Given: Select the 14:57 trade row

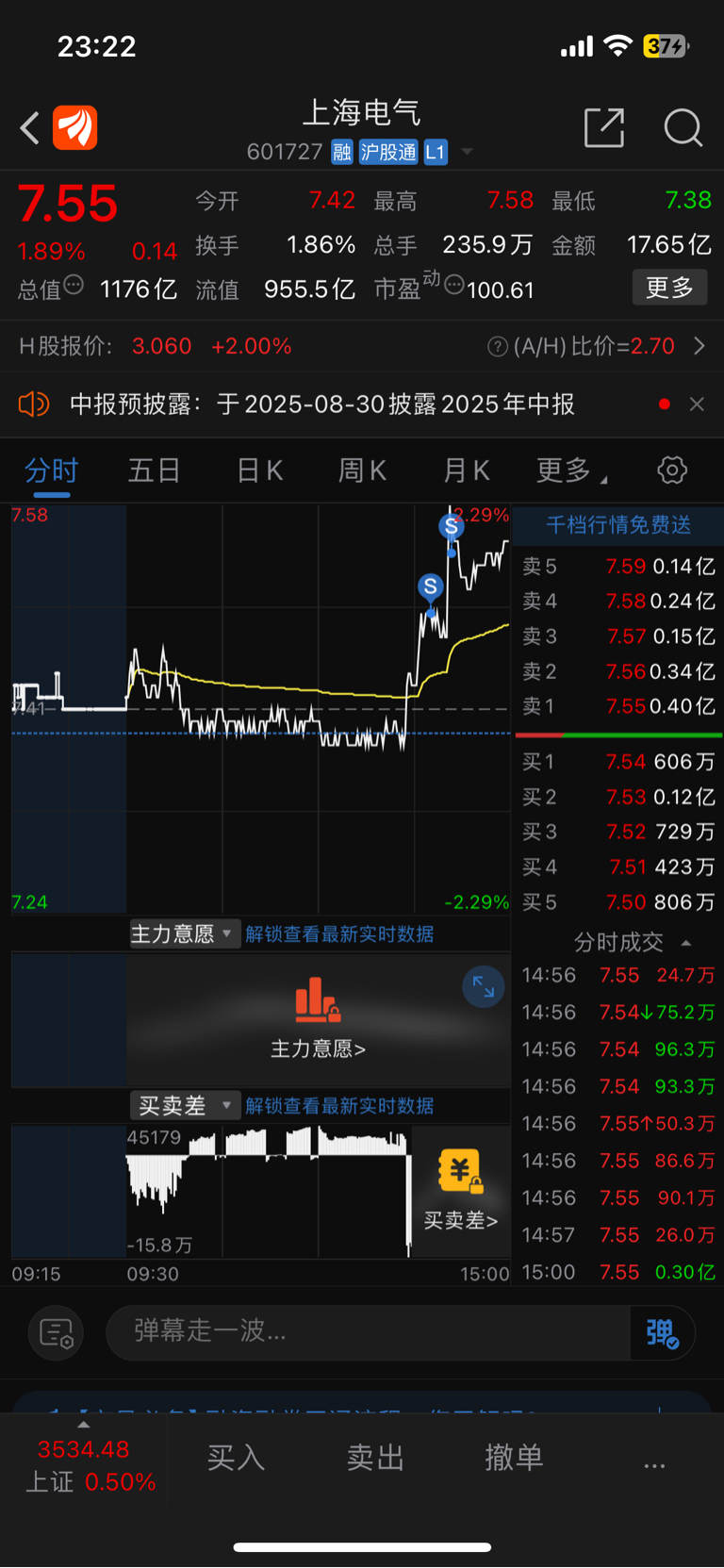Looking at the screenshot, I should [x=618, y=1235].
